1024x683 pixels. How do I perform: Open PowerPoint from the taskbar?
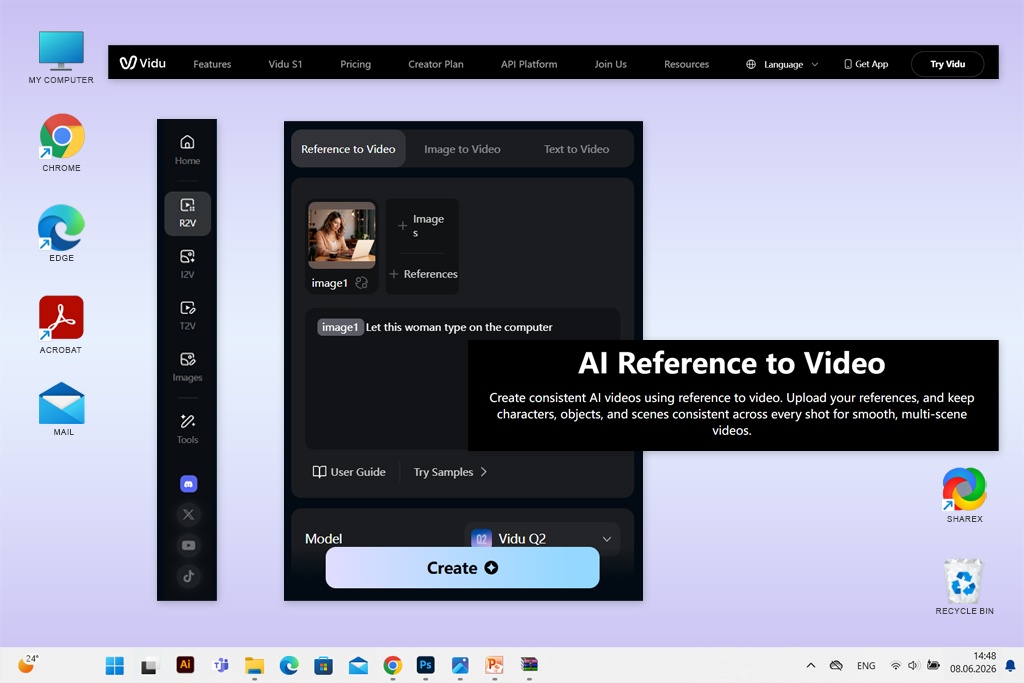click(x=494, y=665)
